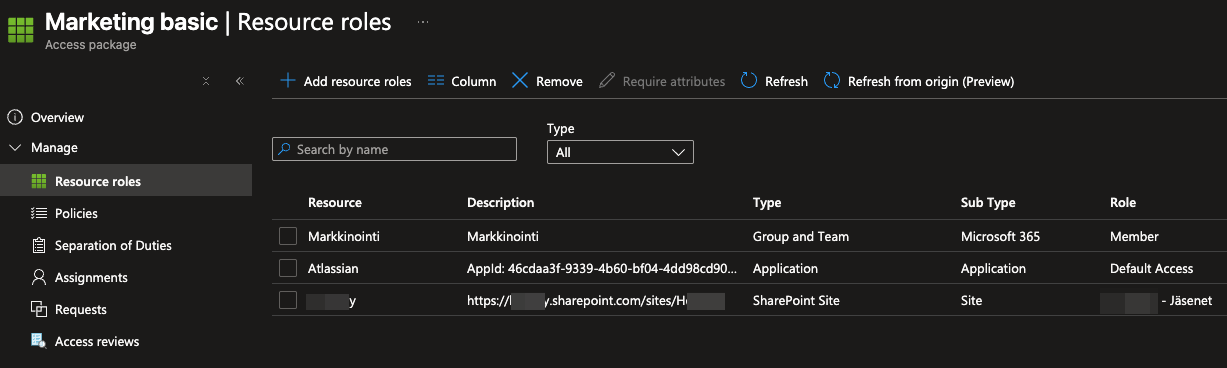
Task: Click Require attributes label
Action: click(674, 81)
